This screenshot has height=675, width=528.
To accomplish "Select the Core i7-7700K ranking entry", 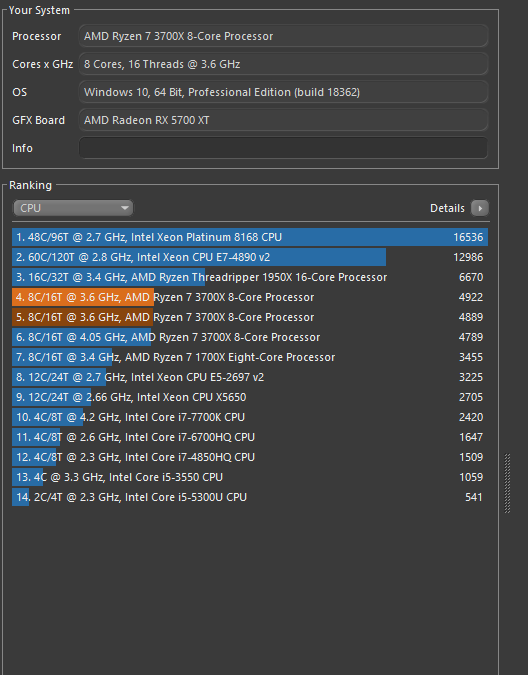I will point(250,418).
